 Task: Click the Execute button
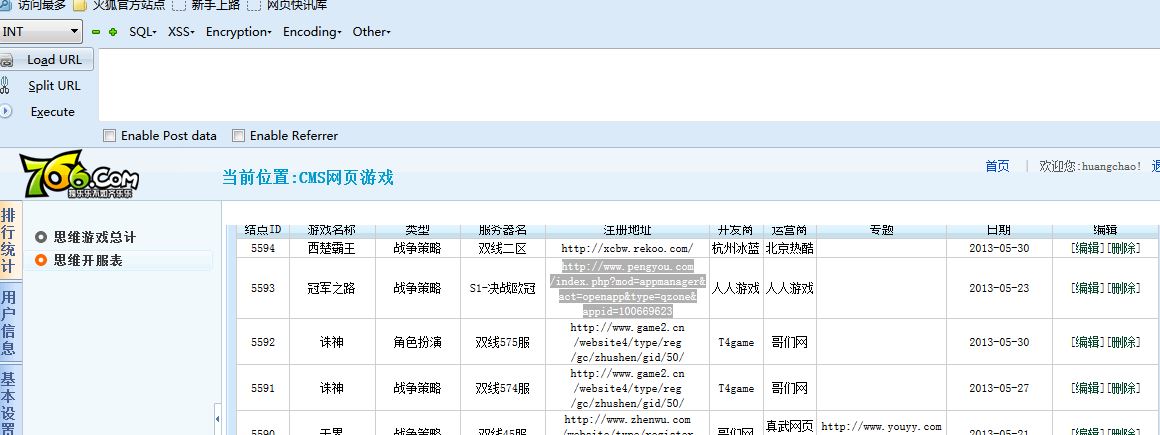click(53, 112)
